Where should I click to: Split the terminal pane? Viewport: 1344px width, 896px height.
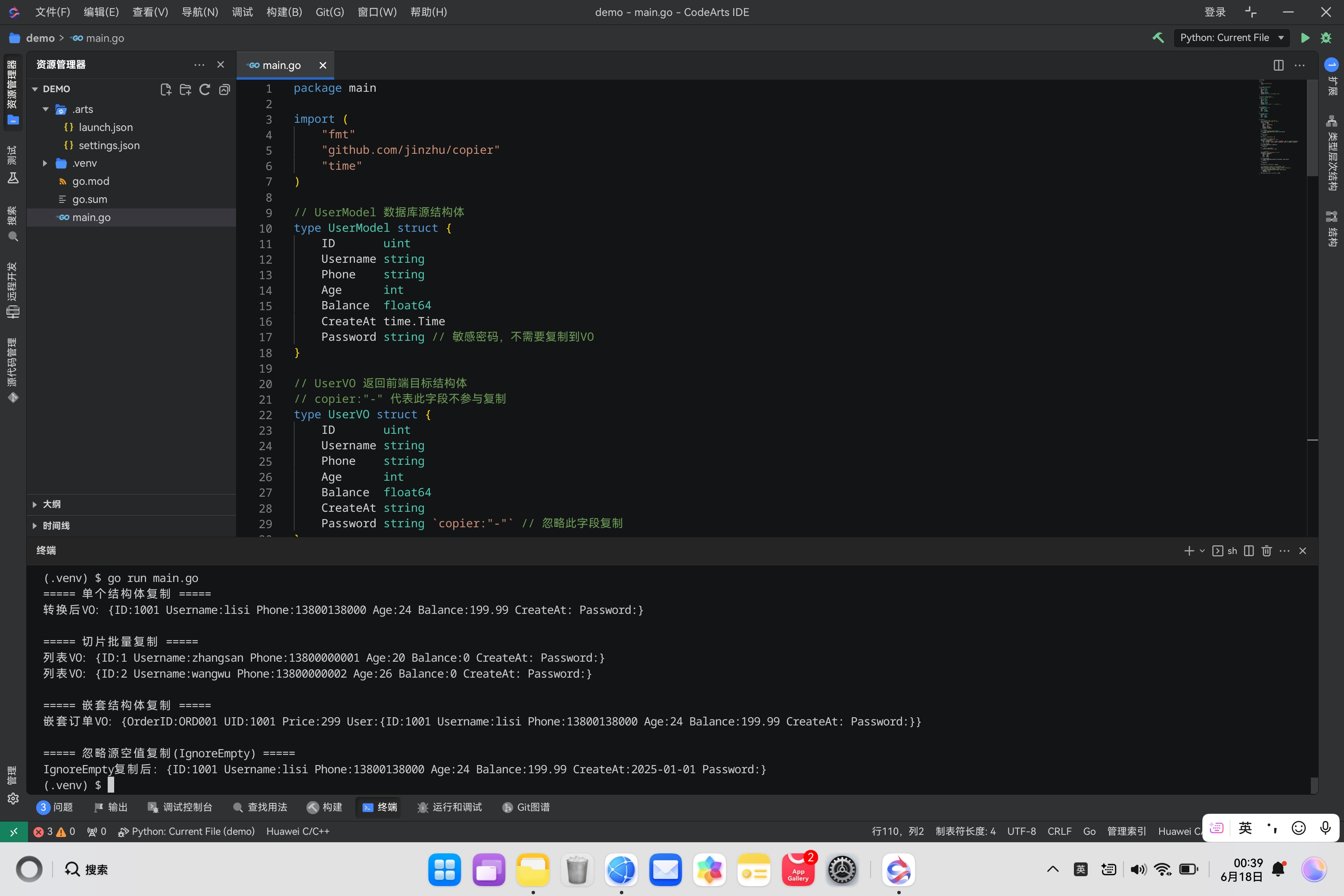[1248, 551]
